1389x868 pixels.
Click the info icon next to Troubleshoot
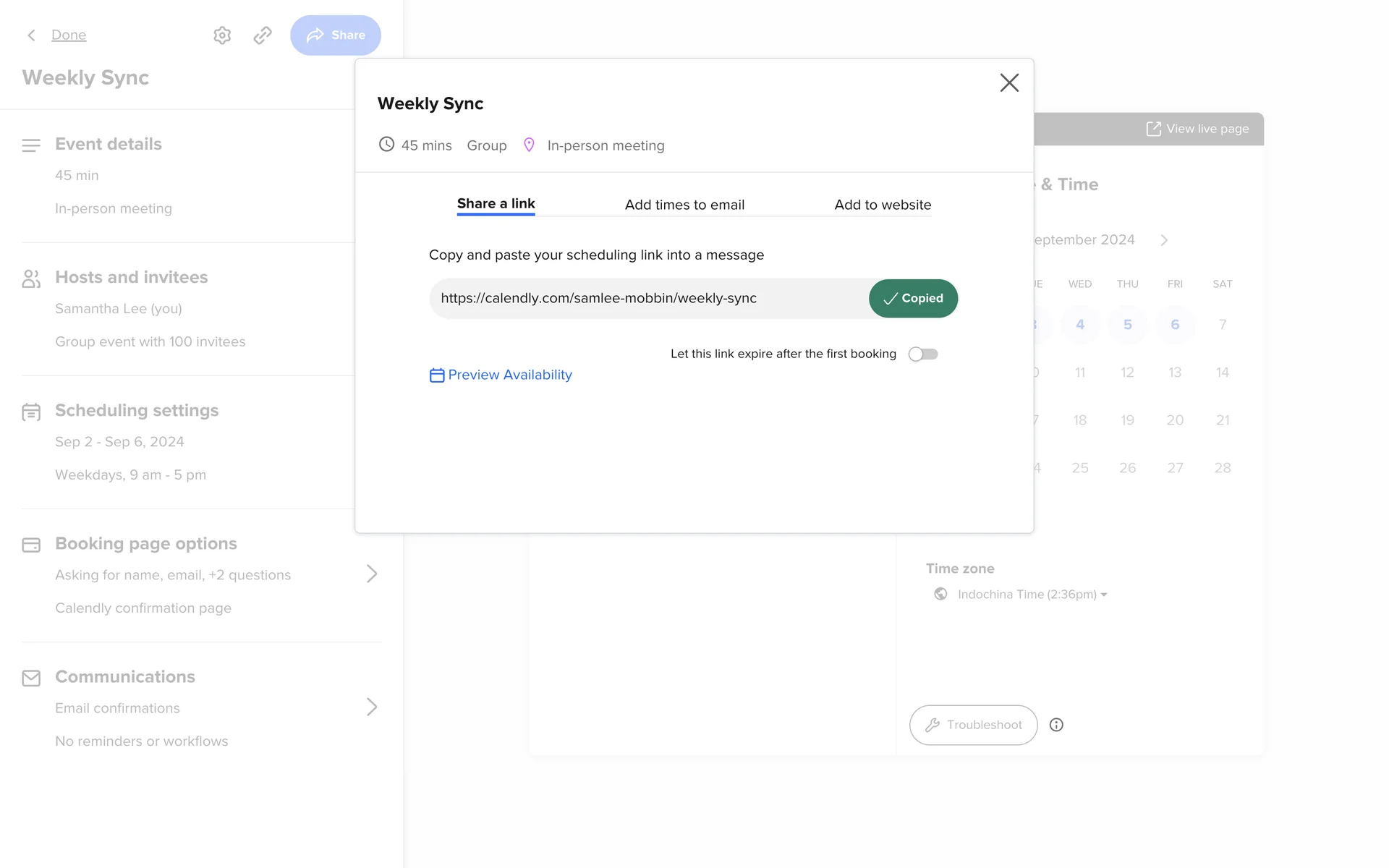tap(1056, 725)
